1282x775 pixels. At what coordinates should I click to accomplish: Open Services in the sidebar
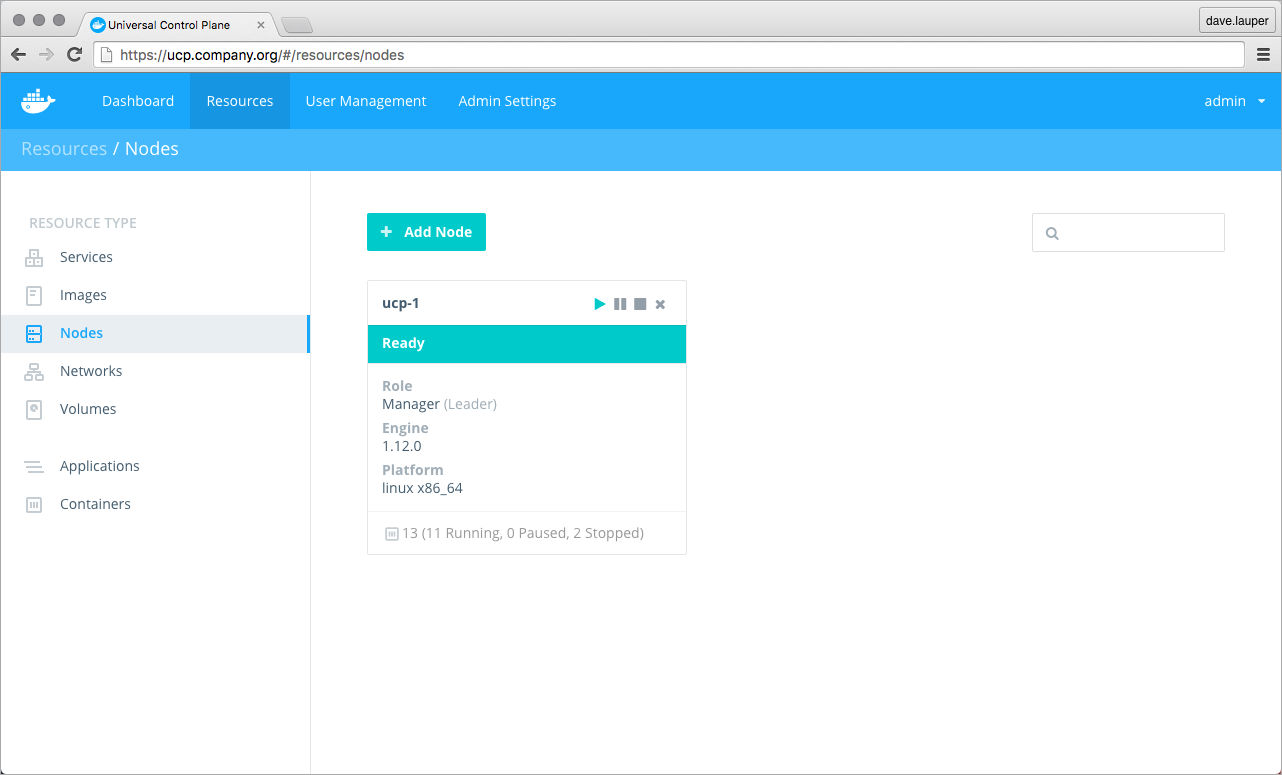click(86, 257)
